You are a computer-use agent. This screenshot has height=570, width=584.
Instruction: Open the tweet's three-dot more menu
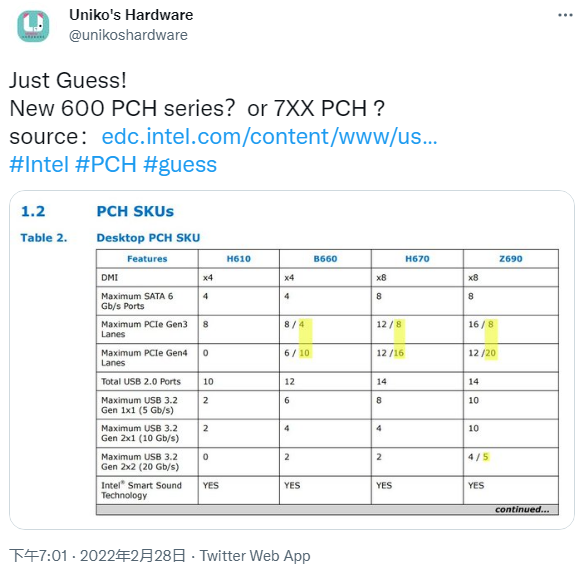565,15
